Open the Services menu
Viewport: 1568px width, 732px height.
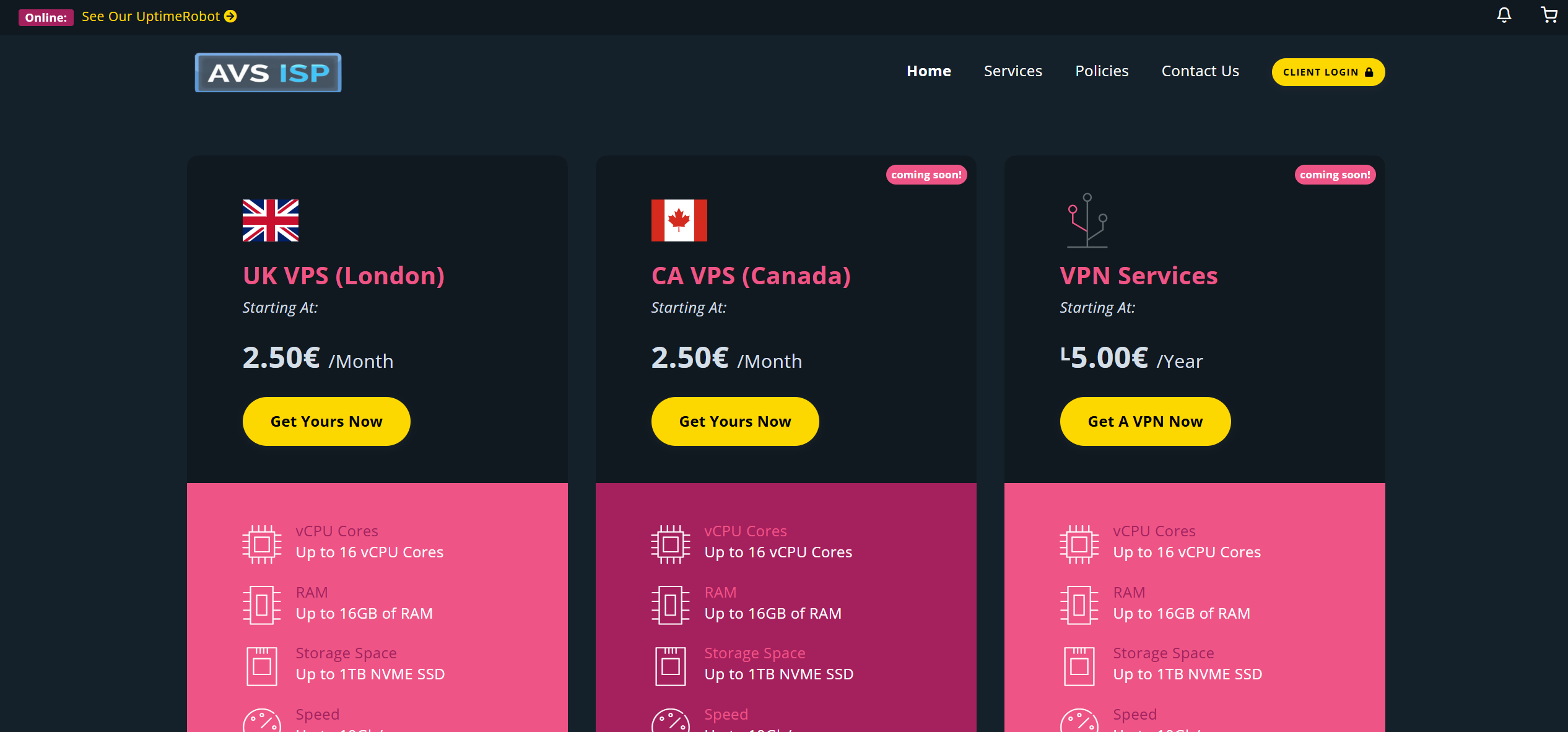[1013, 71]
